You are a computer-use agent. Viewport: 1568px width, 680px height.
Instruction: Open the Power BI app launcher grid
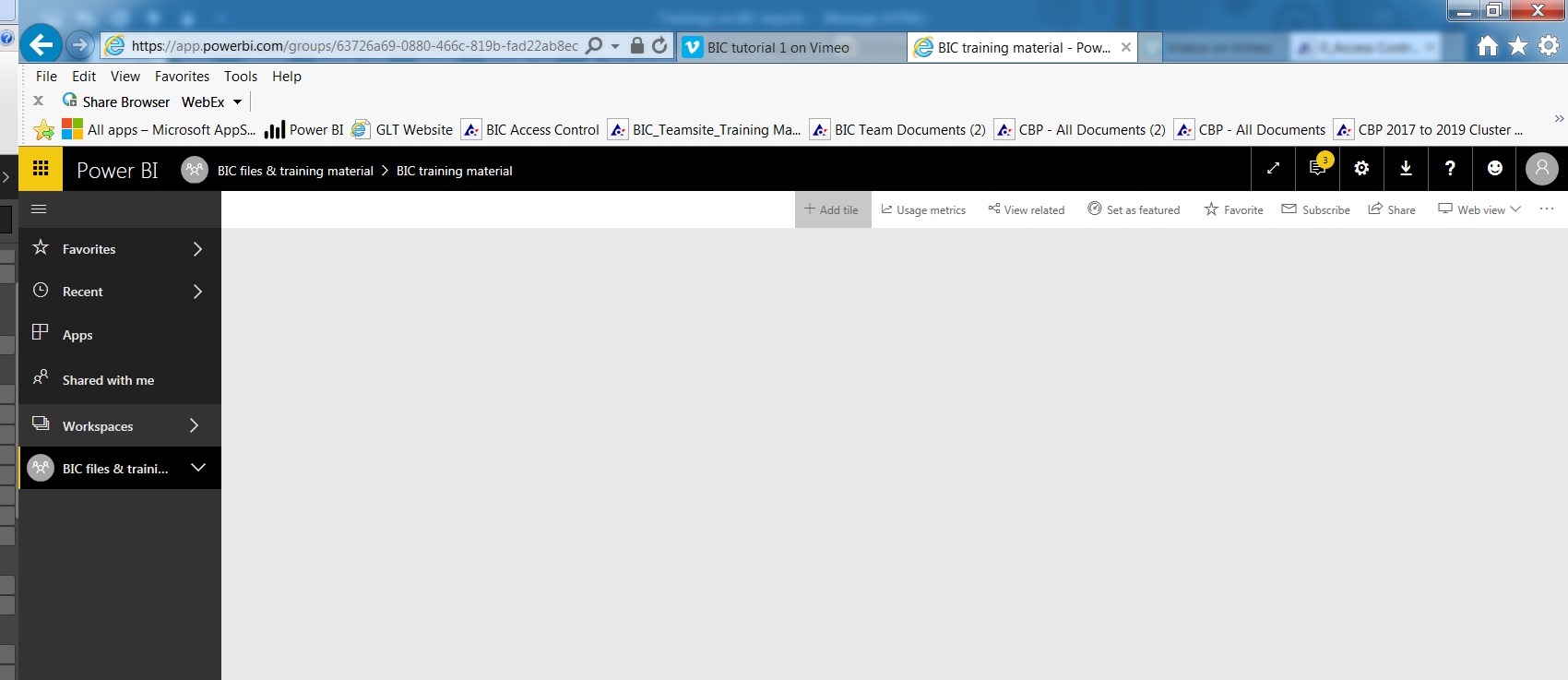pyautogui.click(x=41, y=169)
